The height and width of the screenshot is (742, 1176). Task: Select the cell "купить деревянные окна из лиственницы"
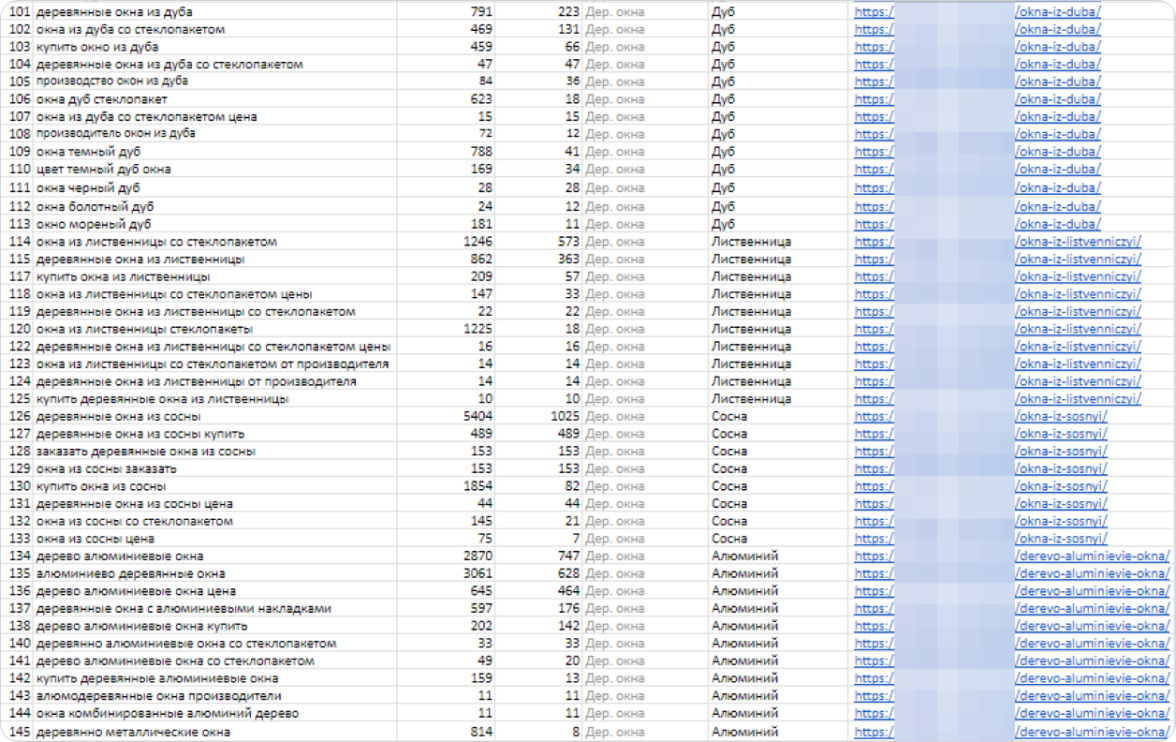163,399
